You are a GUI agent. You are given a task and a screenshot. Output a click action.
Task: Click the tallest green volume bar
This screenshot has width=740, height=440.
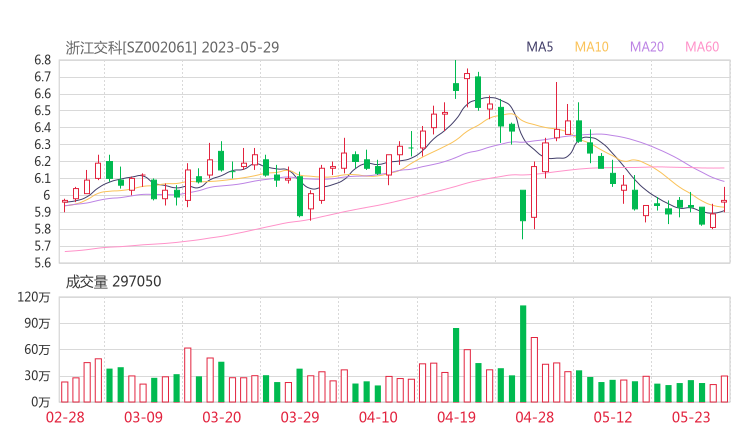523,354
